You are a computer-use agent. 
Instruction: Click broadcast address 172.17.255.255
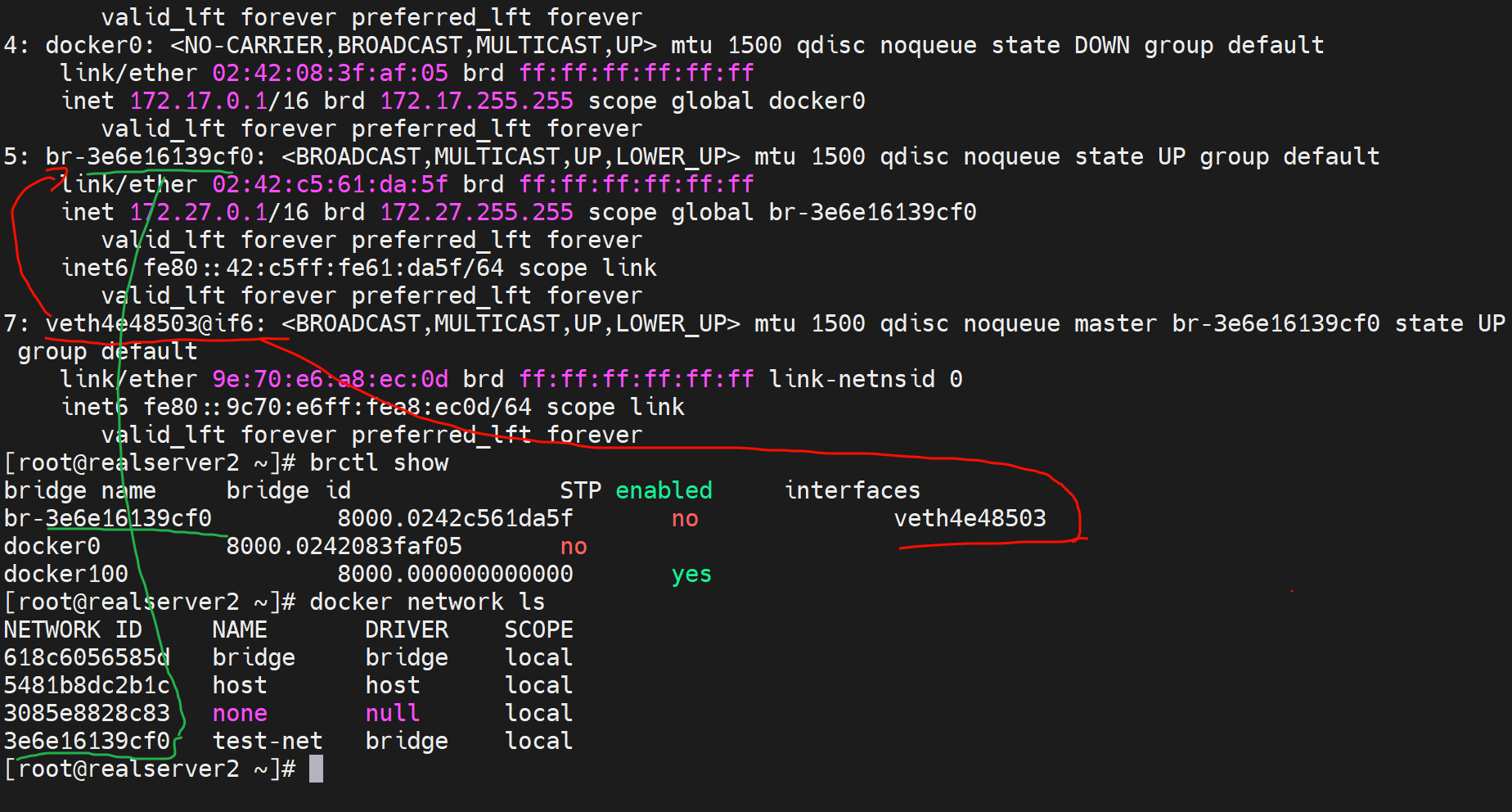tap(476, 101)
